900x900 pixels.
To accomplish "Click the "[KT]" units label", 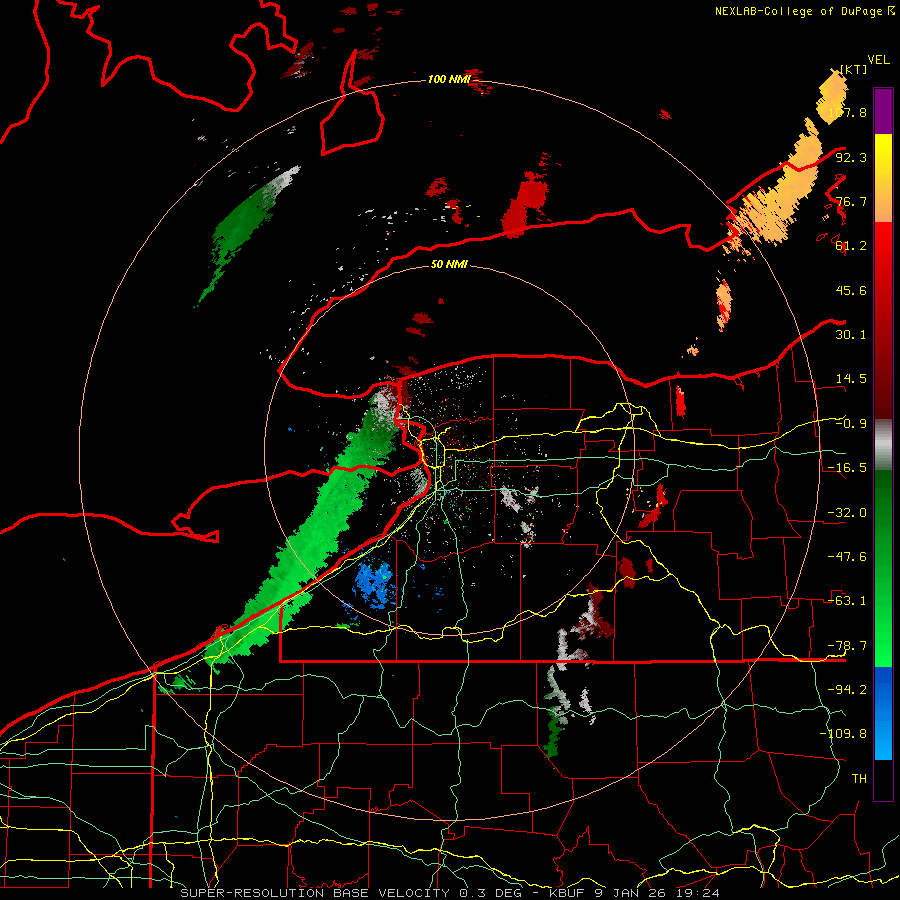I will point(854,69).
